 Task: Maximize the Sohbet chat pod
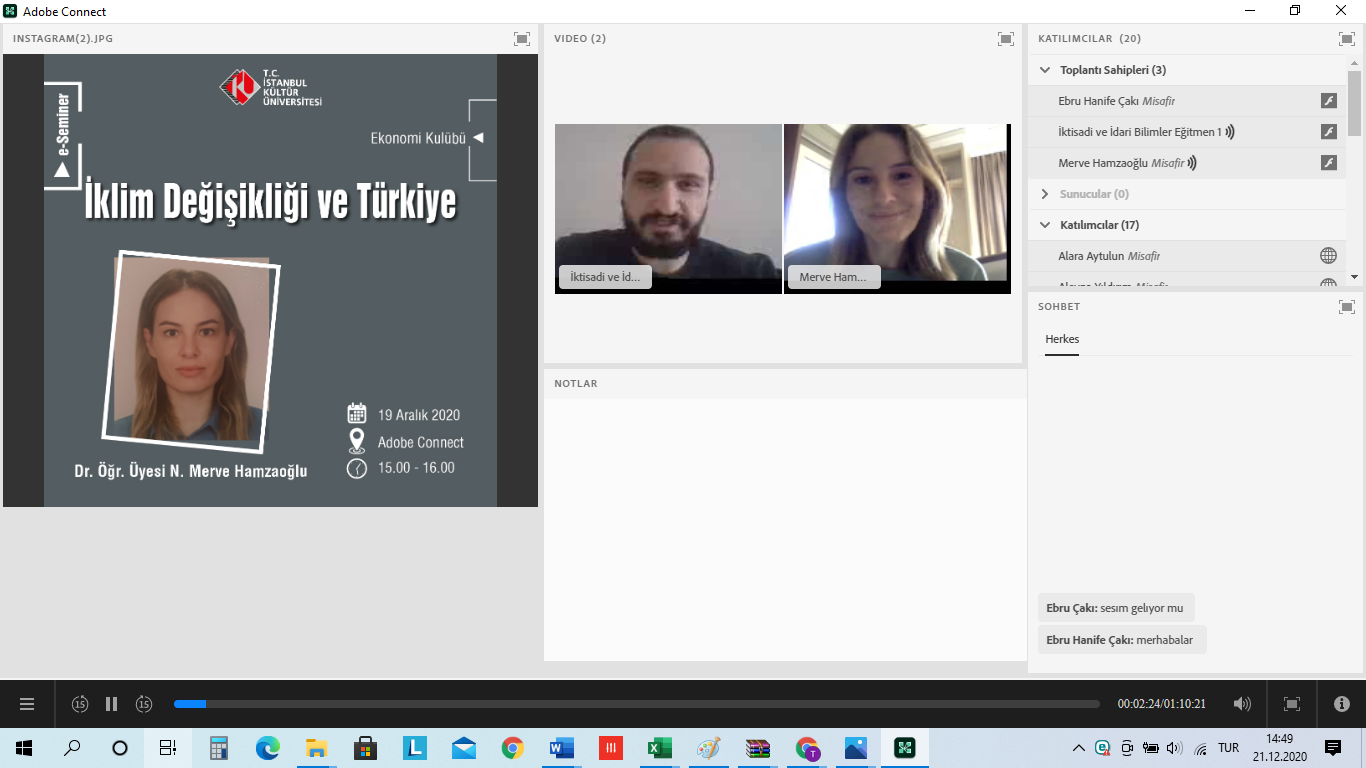point(1346,307)
